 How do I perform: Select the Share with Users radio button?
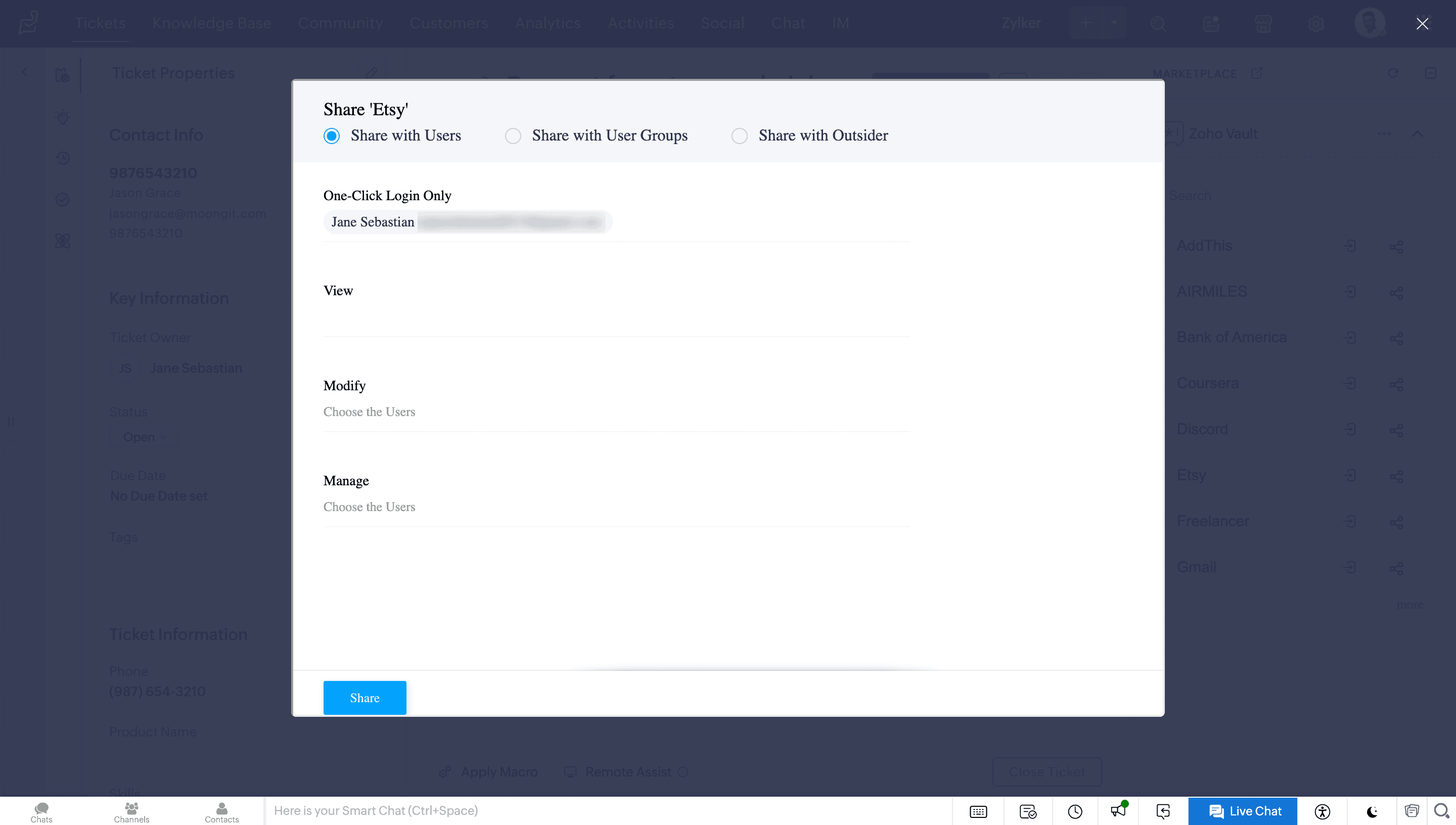click(x=332, y=136)
